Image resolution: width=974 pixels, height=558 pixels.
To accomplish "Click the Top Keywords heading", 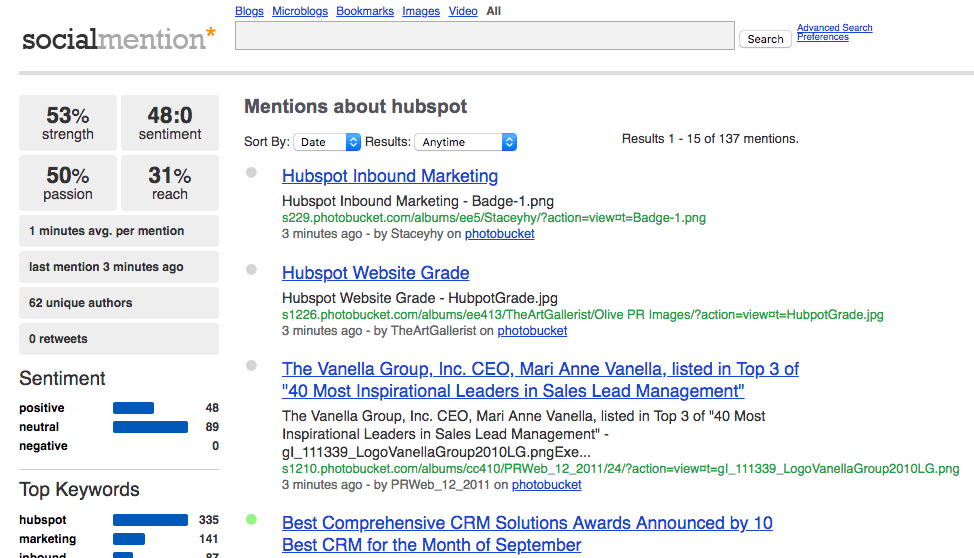I will [79, 490].
